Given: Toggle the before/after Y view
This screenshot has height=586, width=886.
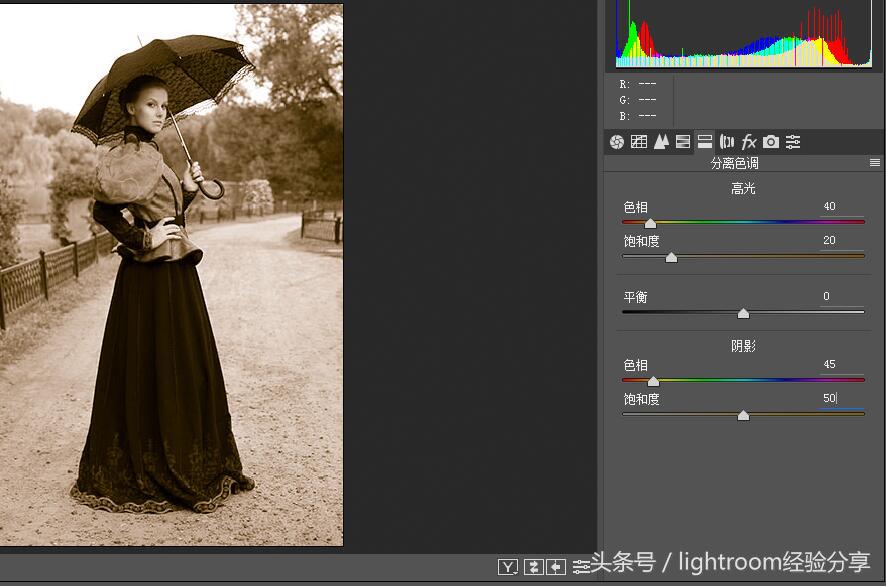Looking at the screenshot, I should [507, 567].
